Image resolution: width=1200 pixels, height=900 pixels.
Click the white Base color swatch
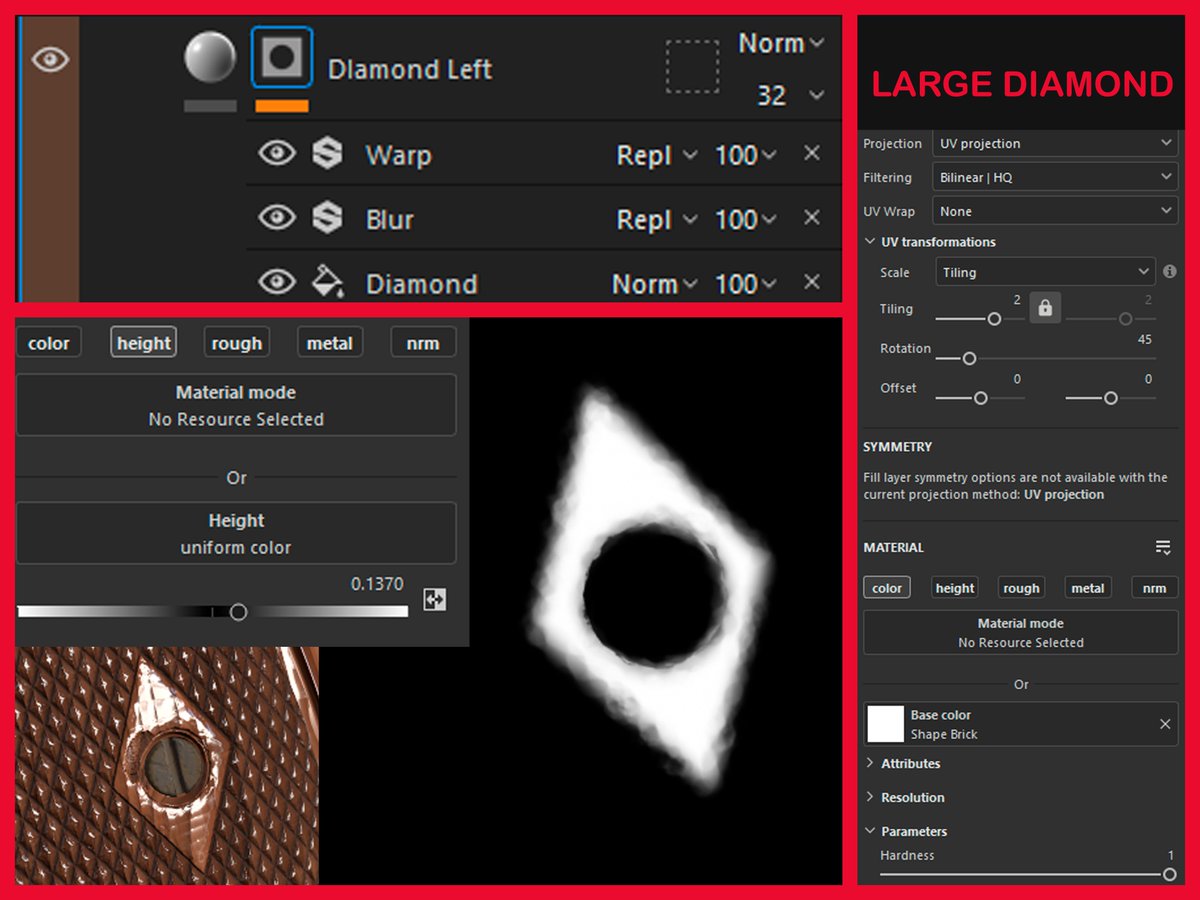coord(885,724)
